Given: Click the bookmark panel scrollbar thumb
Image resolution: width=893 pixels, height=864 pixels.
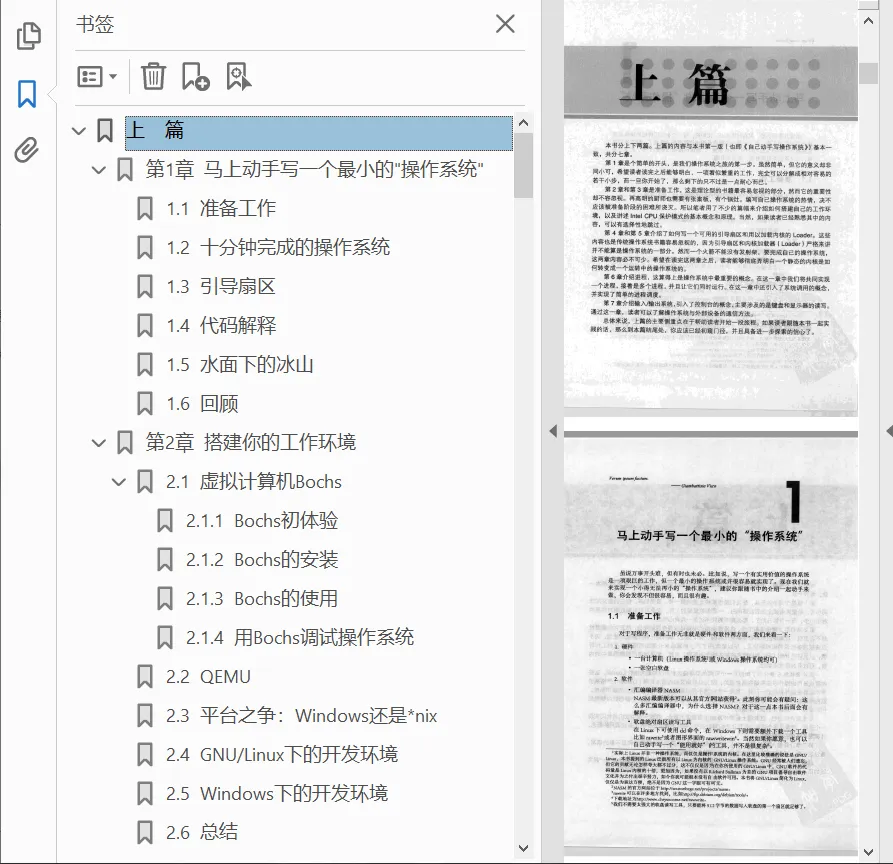Looking at the screenshot, I should coord(523,165).
